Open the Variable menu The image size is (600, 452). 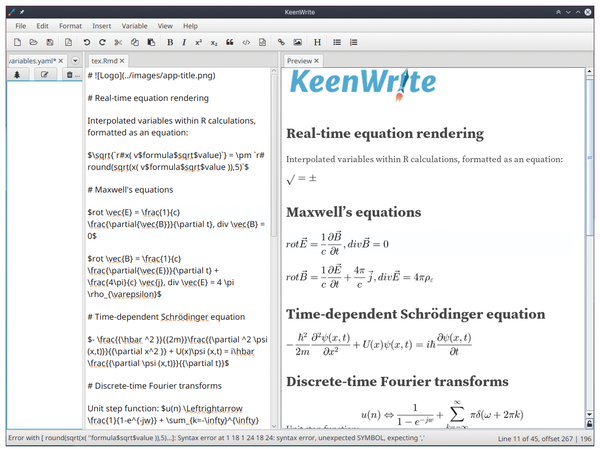click(x=134, y=26)
